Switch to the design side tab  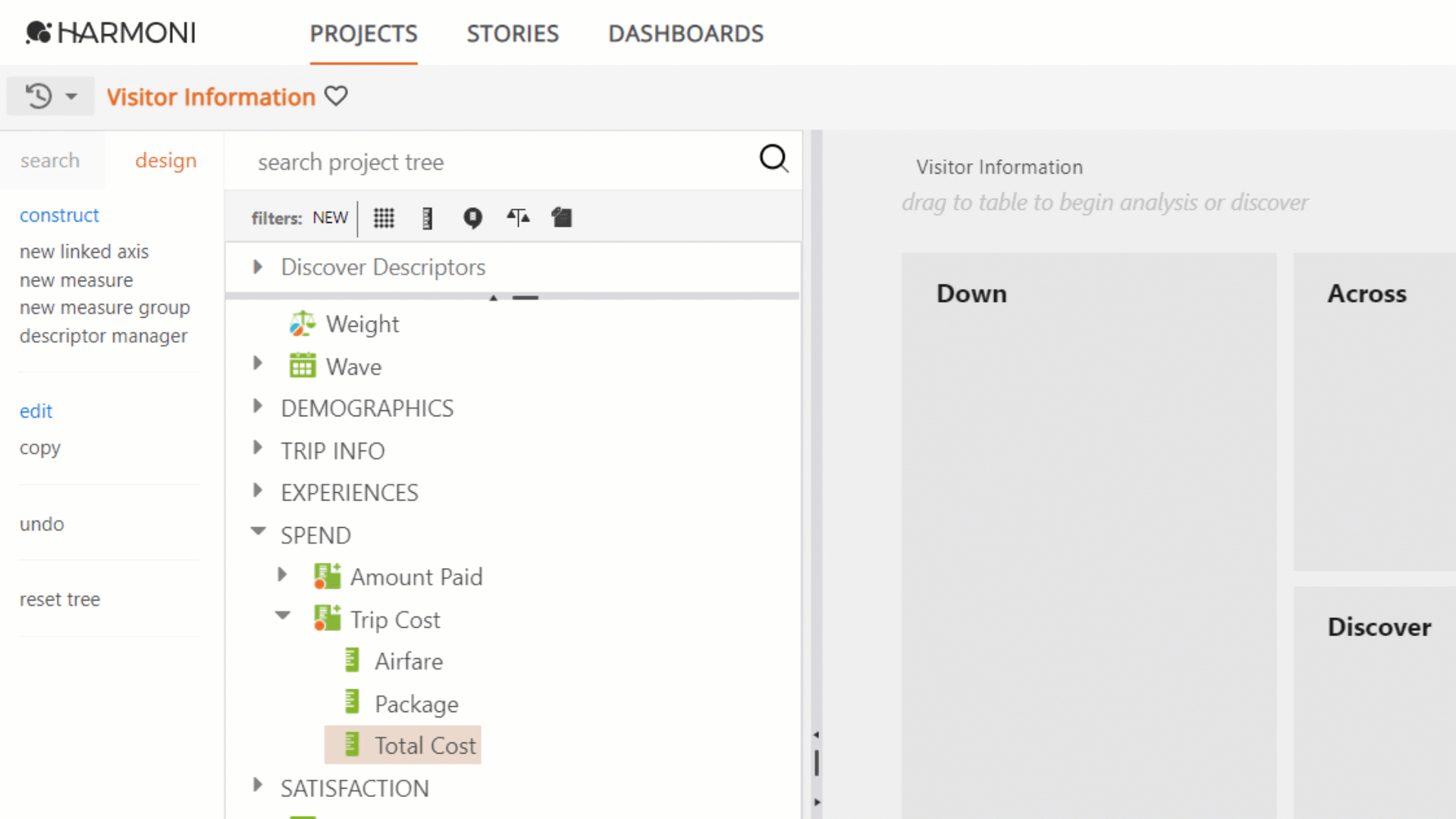click(x=166, y=160)
